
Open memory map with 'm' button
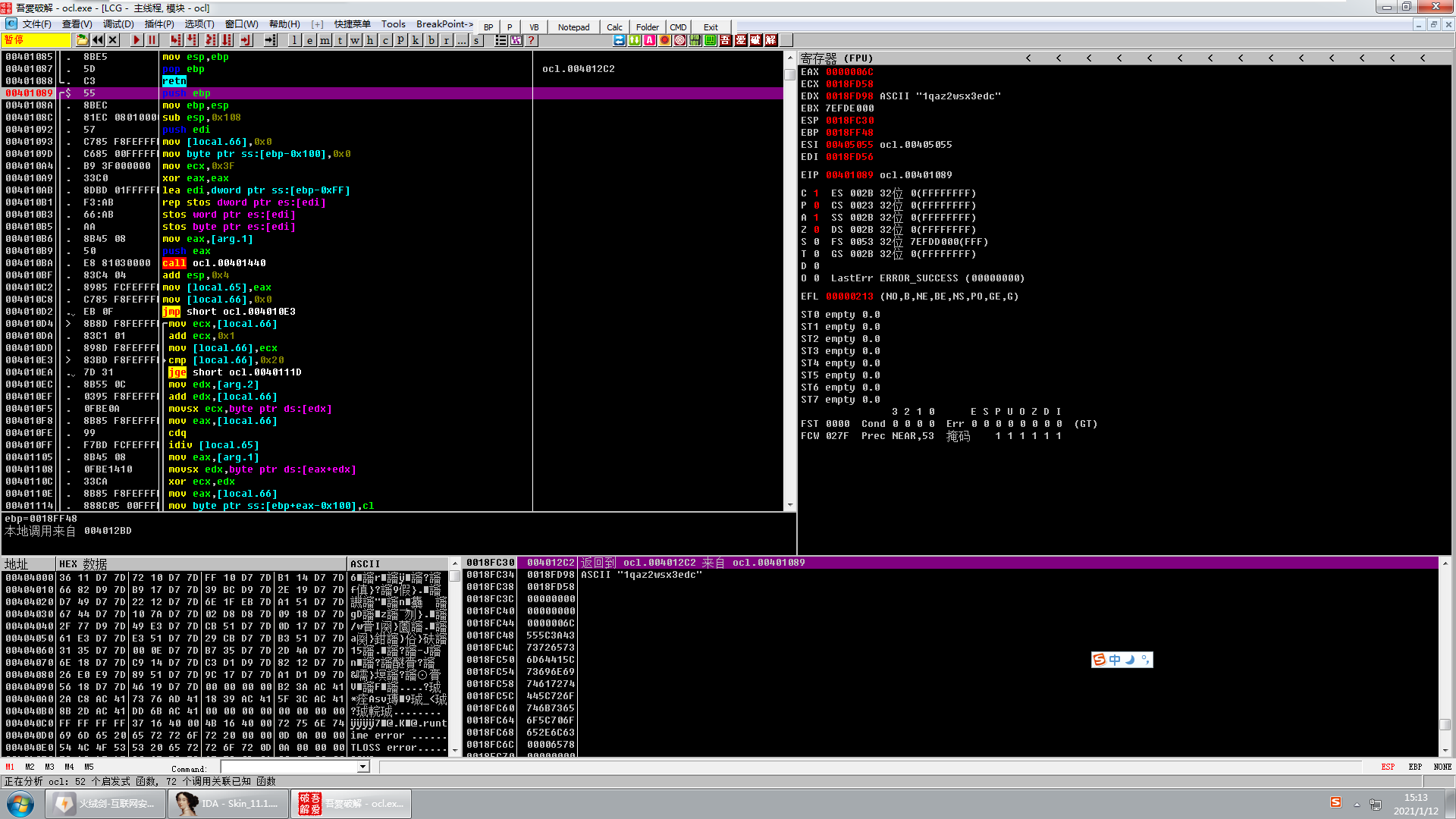tap(325, 40)
